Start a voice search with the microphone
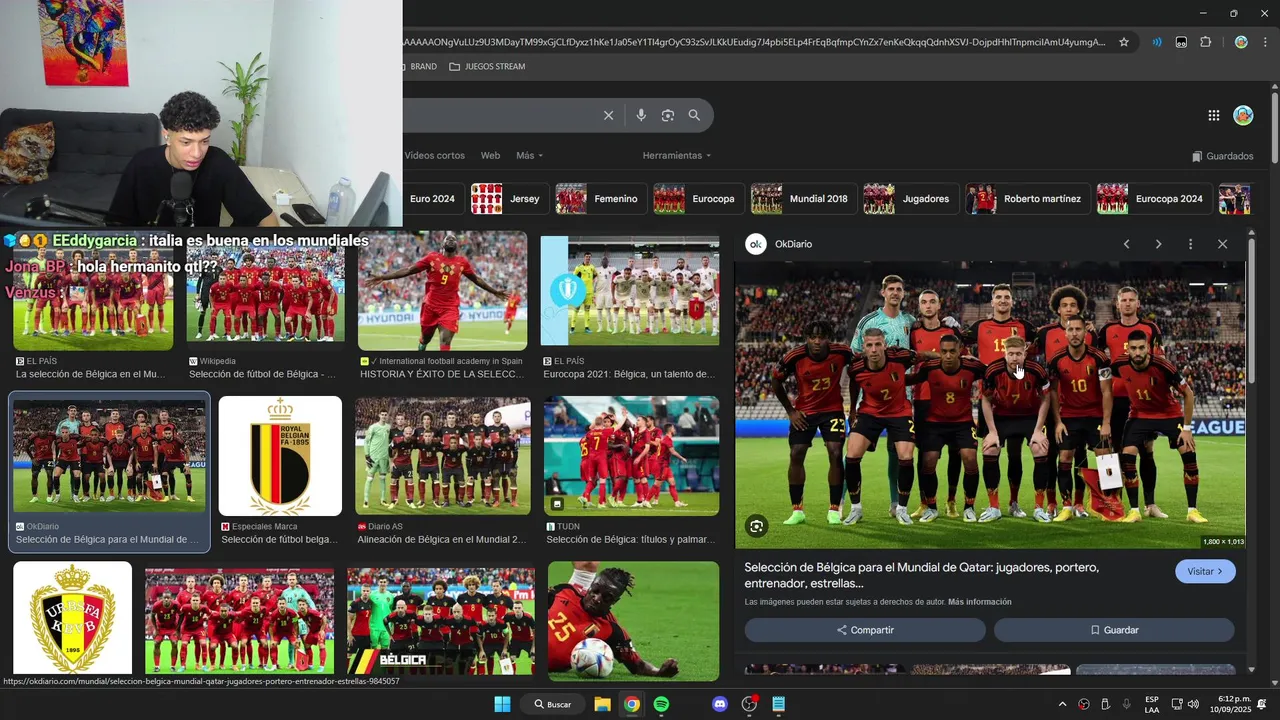Screen dimensions: 1280x720 tap(641, 115)
